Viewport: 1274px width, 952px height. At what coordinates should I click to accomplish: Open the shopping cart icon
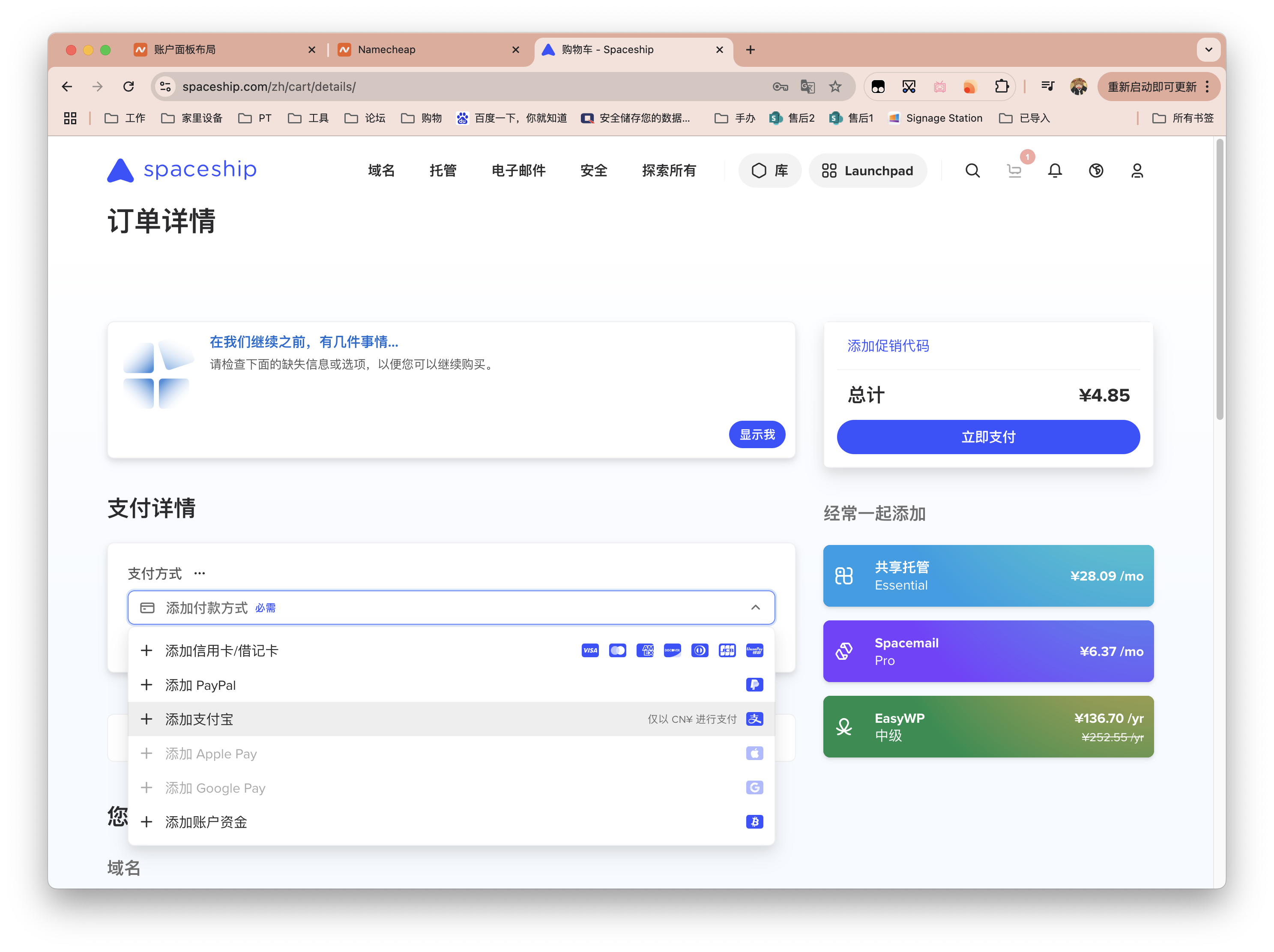click(1014, 171)
